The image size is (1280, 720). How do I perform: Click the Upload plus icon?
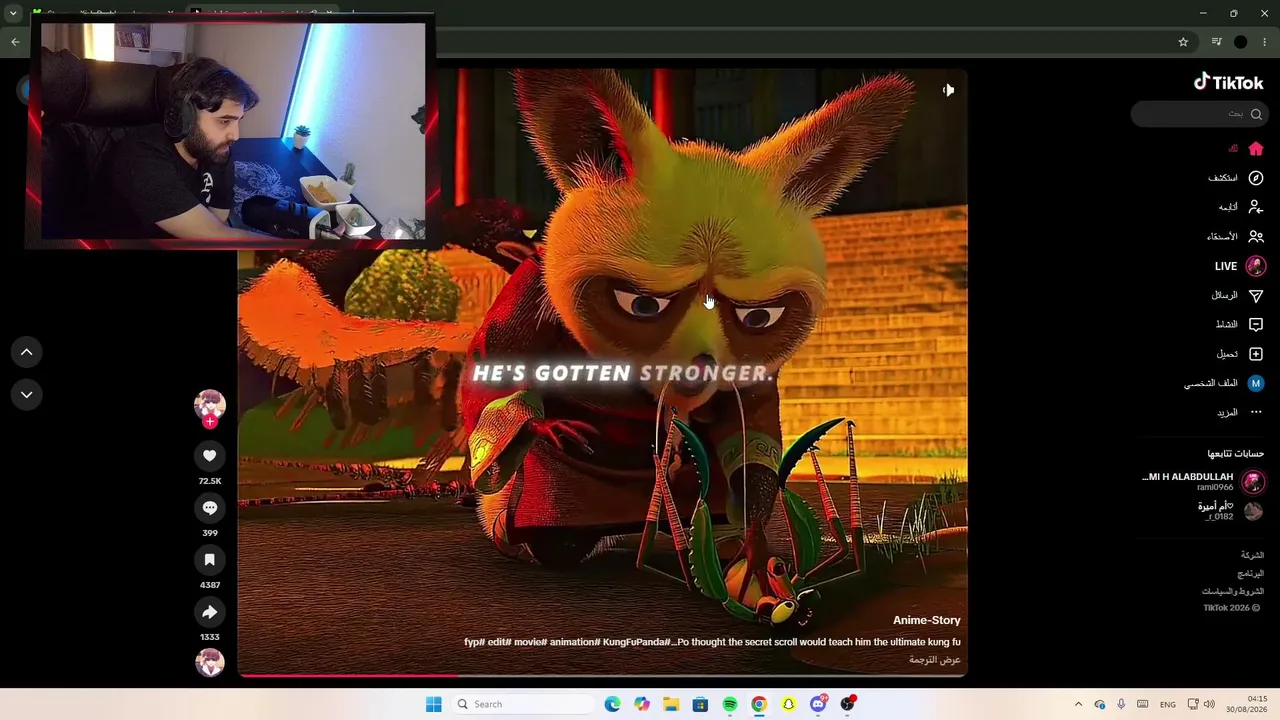[1256, 354]
